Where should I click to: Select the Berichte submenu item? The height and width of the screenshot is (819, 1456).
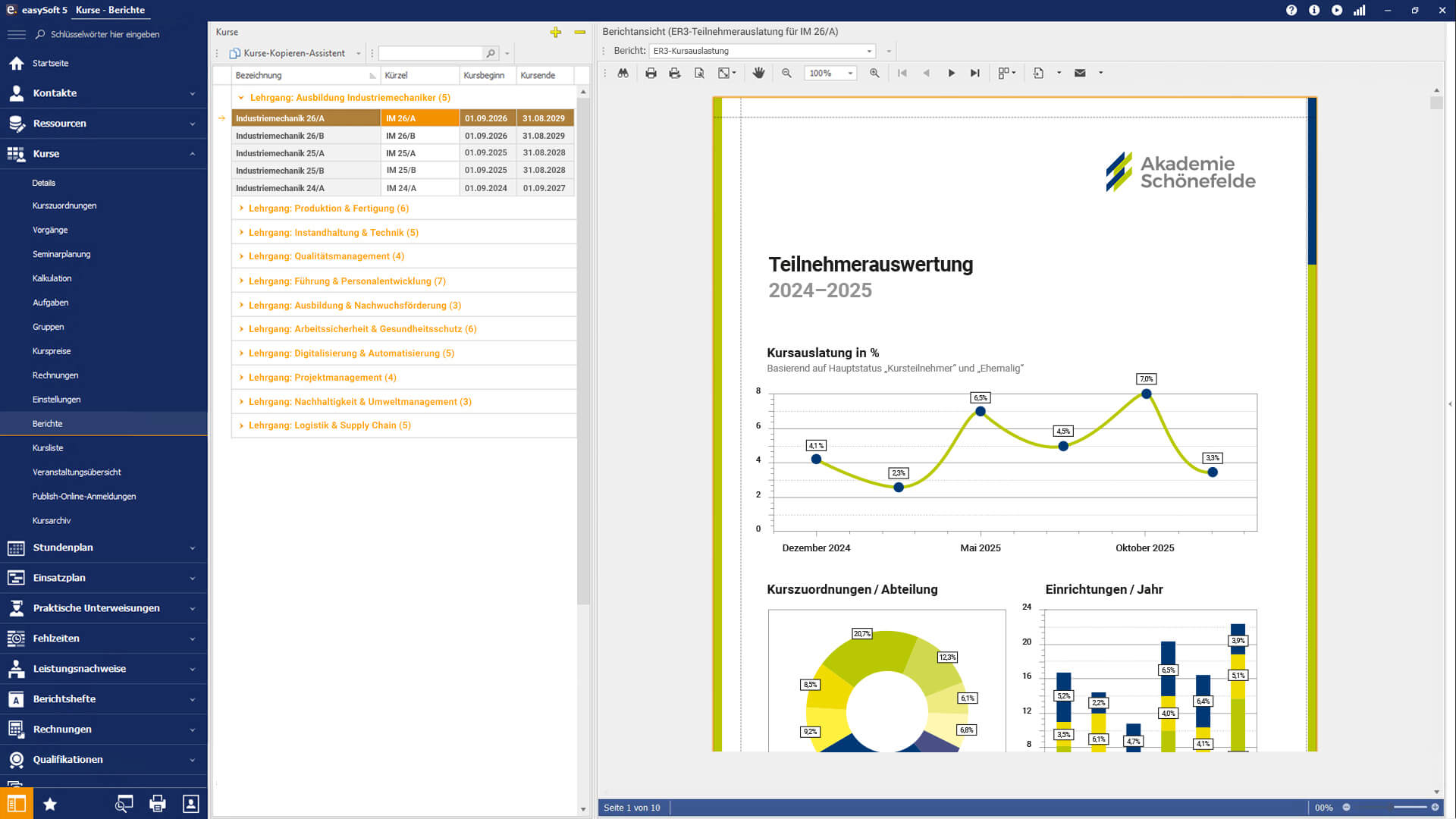104,424
